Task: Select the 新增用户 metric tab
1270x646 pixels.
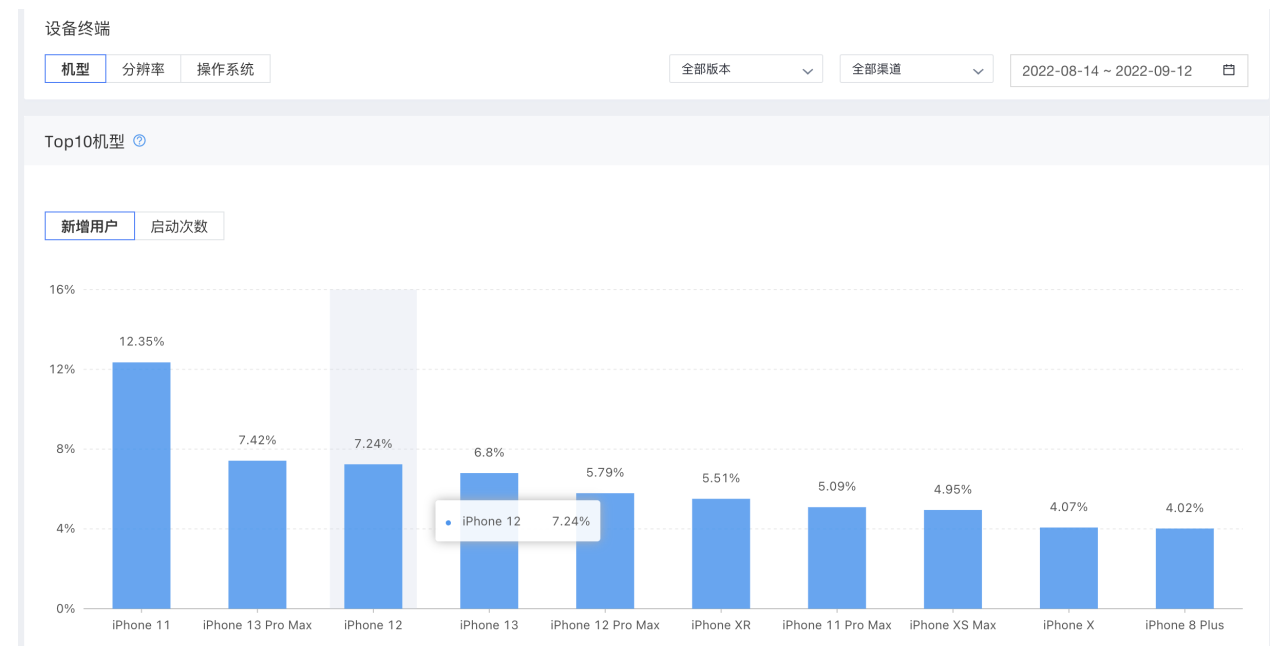Action: pos(90,226)
